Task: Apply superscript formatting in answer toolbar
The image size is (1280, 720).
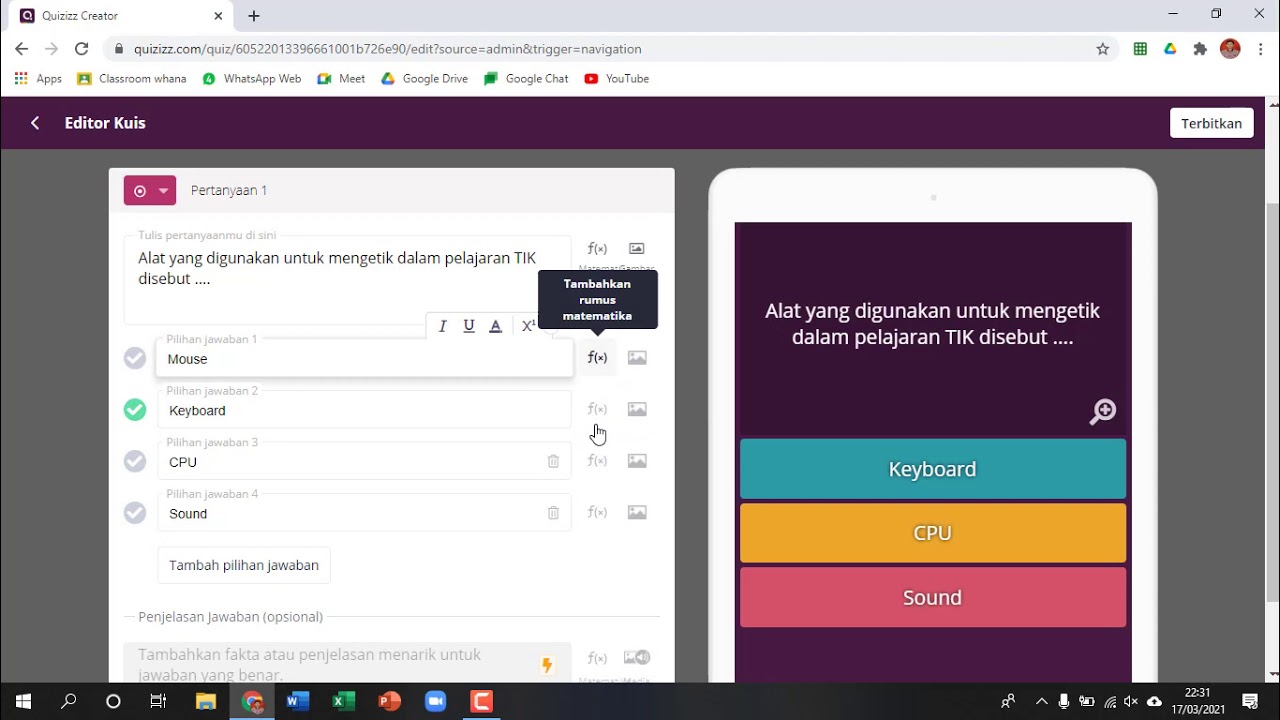Action: click(x=528, y=326)
